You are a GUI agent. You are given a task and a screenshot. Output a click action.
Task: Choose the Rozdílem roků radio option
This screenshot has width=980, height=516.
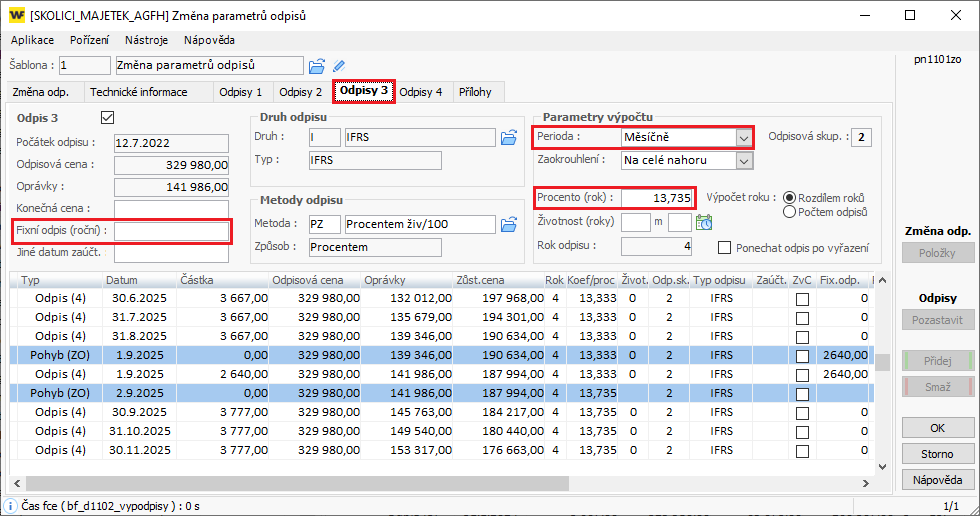[790, 198]
